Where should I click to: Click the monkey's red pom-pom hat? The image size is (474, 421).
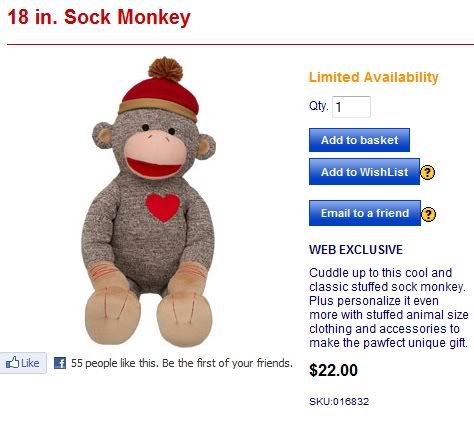coord(159,89)
